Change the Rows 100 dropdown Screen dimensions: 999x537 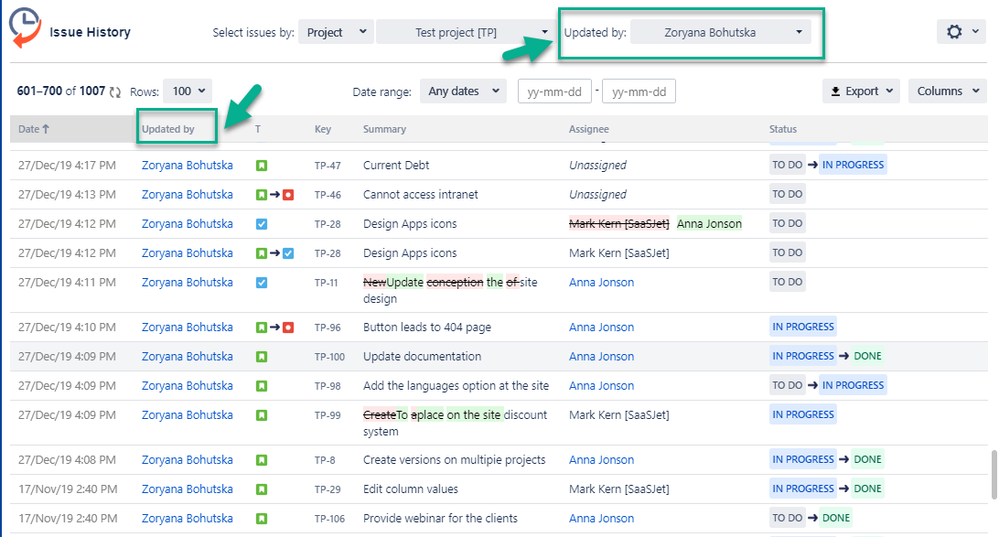pos(187,91)
